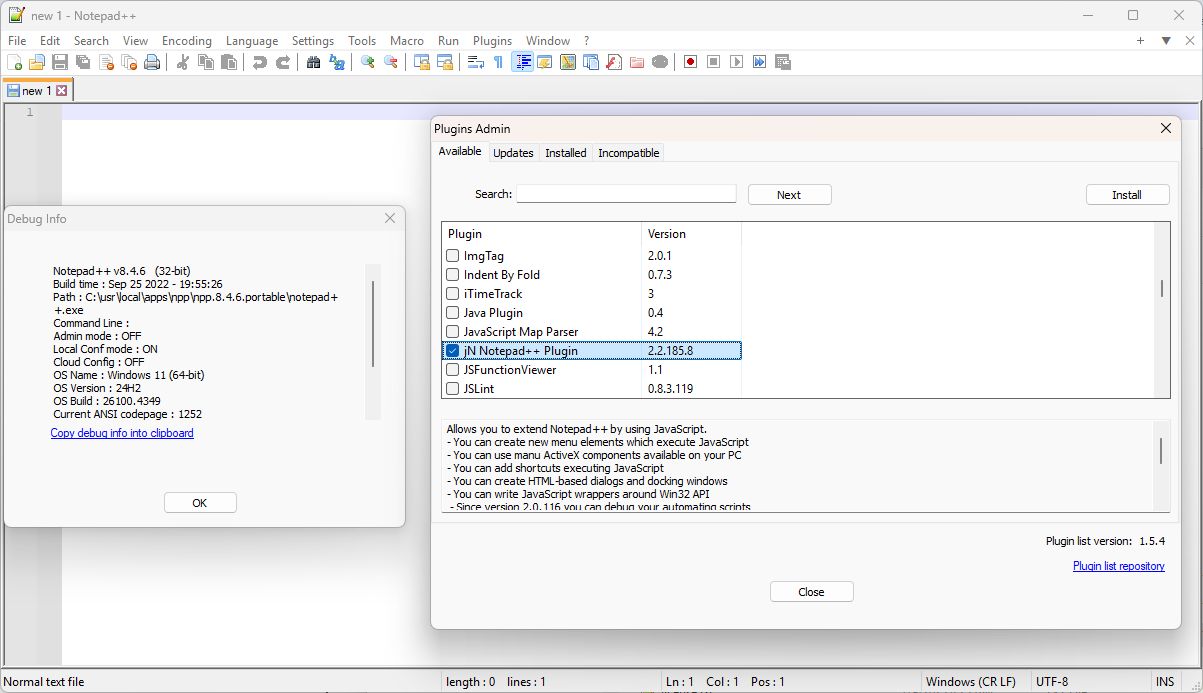Click the Copy debug info into clipboard link
This screenshot has width=1203, height=693.
click(122, 433)
